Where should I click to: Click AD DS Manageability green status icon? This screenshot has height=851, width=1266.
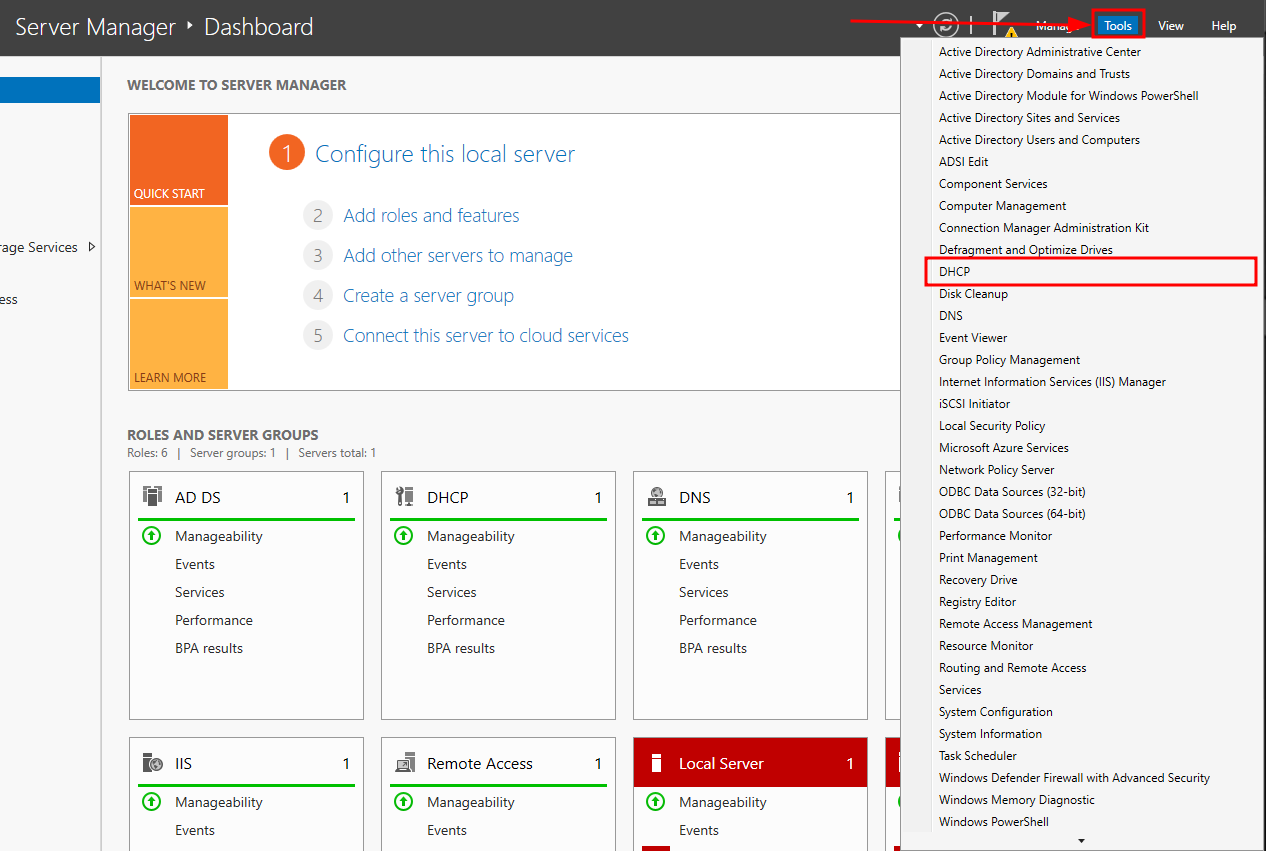click(x=151, y=536)
